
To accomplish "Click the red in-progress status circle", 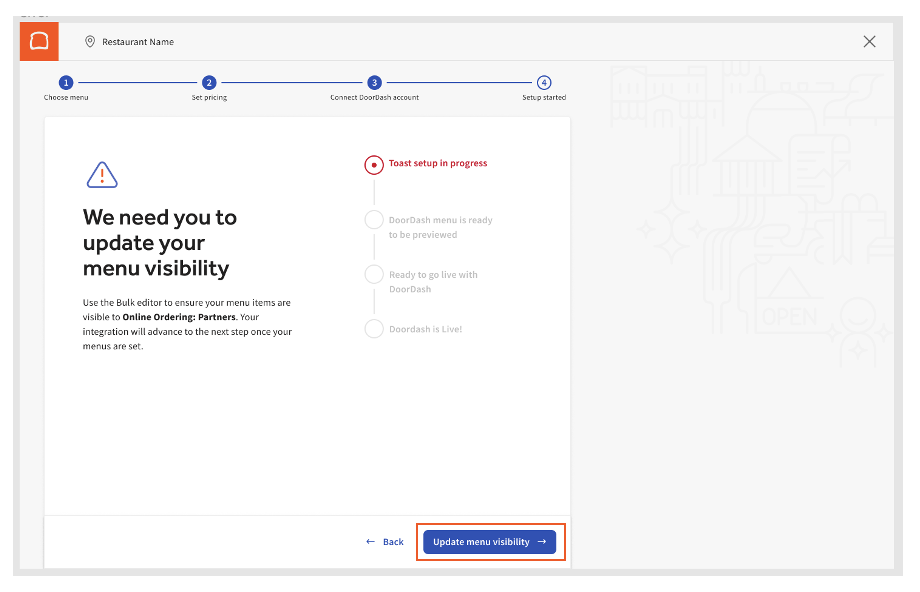I will [x=374, y=165].
